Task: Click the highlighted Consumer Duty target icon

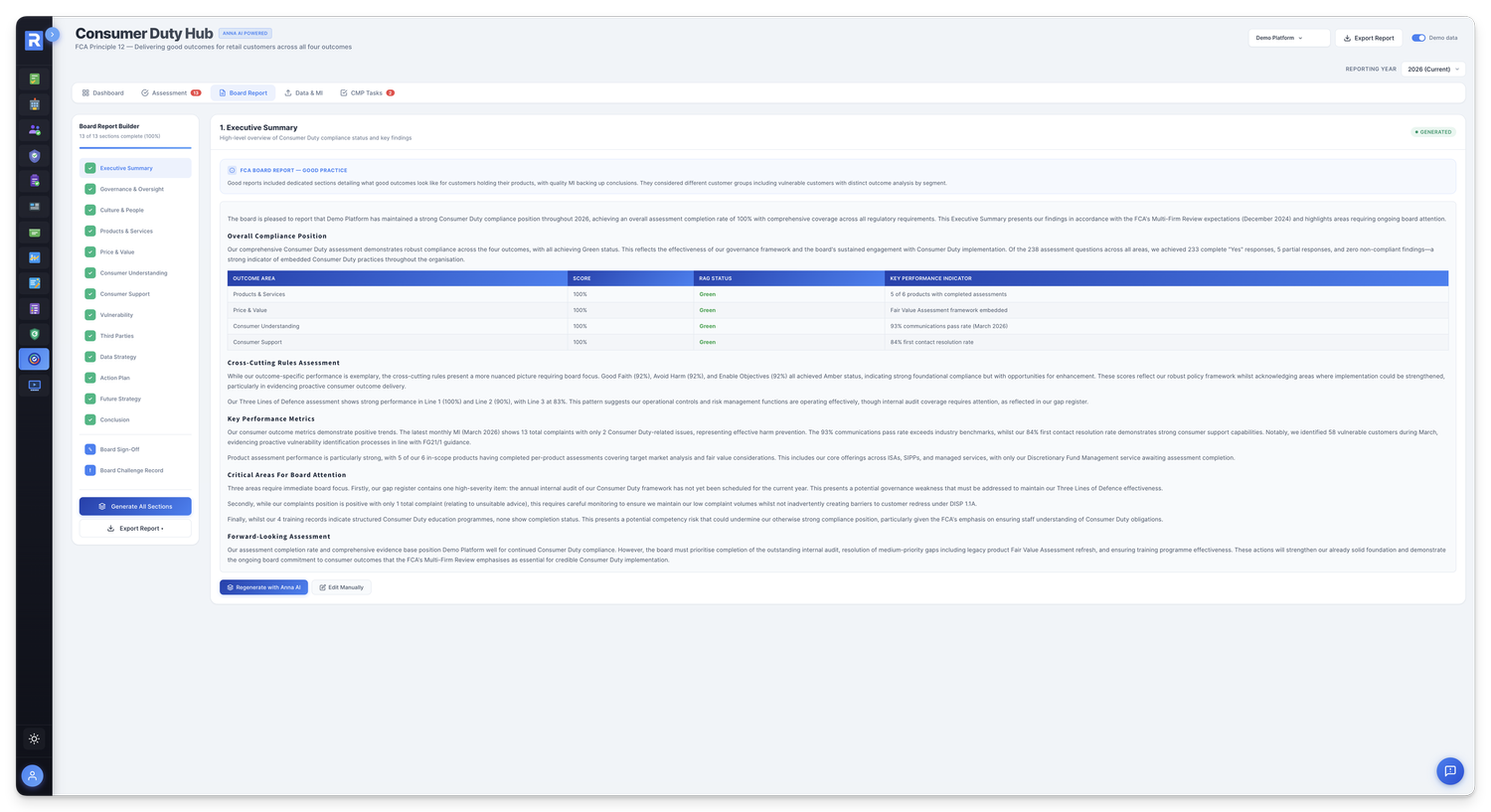Action: (34, 359)
